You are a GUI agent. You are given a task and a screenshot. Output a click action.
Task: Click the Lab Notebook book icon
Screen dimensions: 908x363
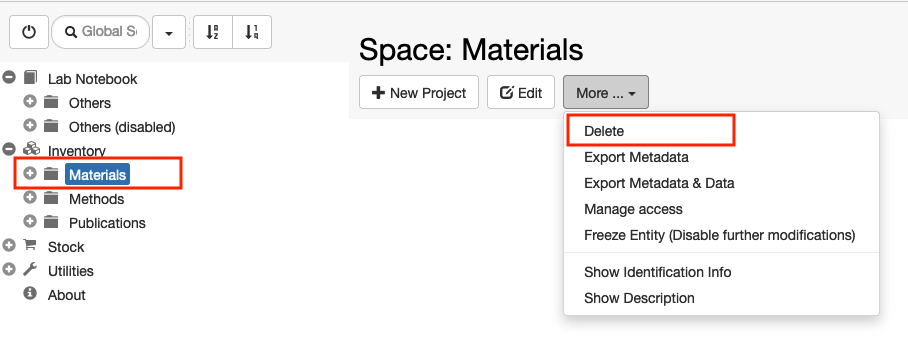pyautogui.click(x=30, y=78)
